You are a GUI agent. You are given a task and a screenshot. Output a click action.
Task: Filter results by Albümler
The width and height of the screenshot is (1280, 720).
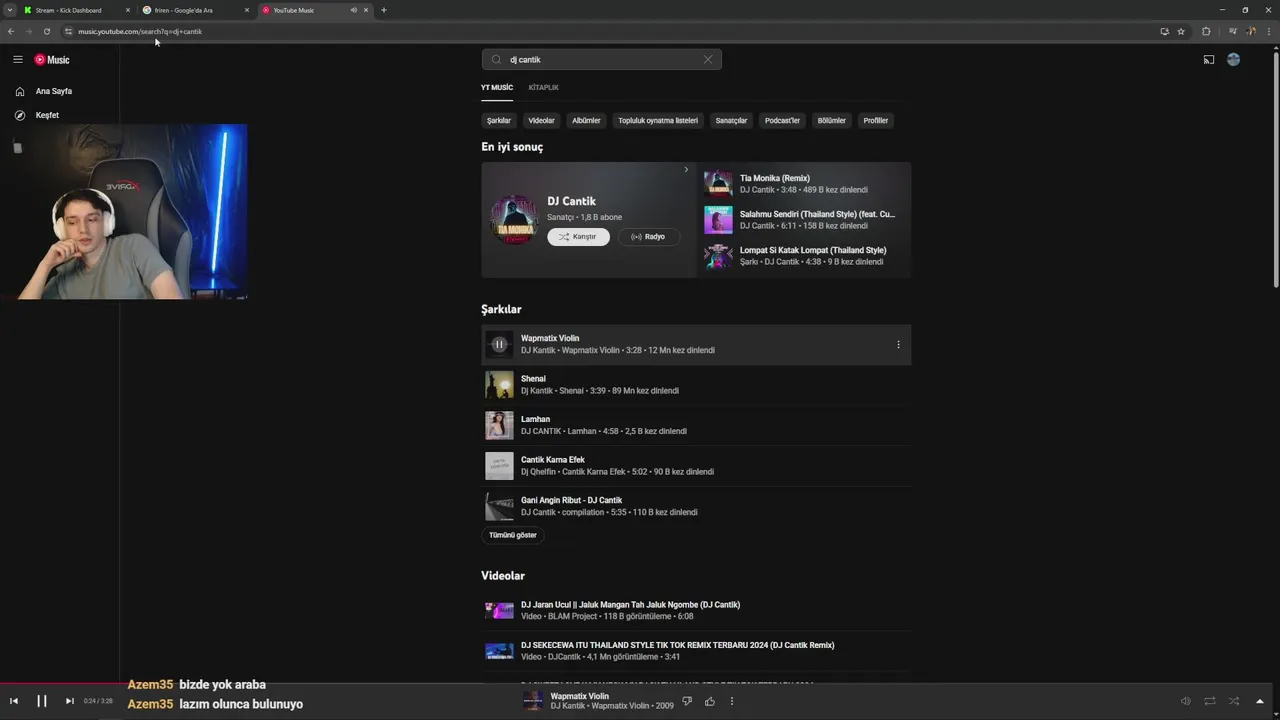click(586, 121)
